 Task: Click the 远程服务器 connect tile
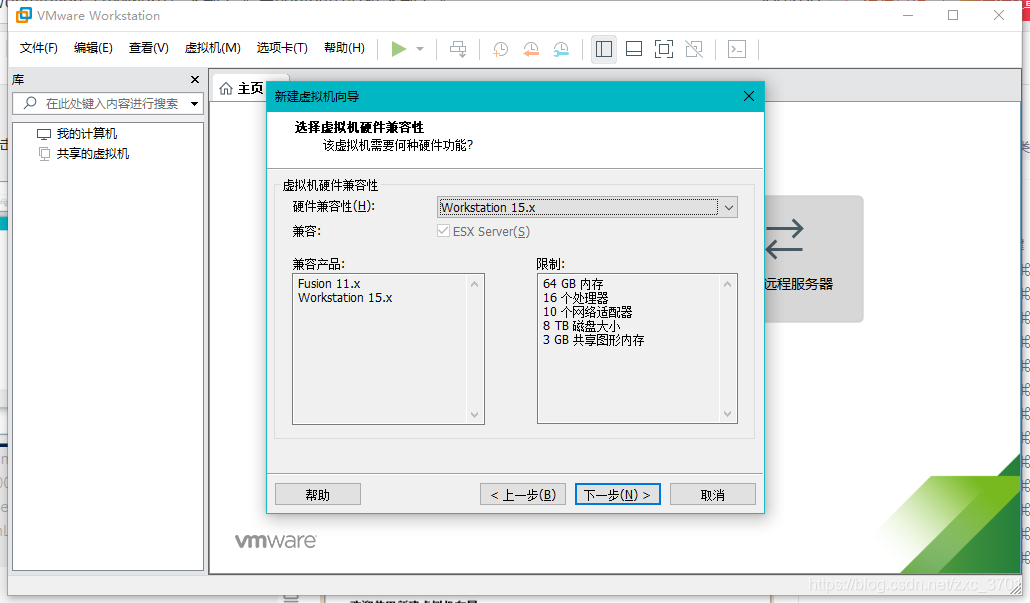click(813, 259)
